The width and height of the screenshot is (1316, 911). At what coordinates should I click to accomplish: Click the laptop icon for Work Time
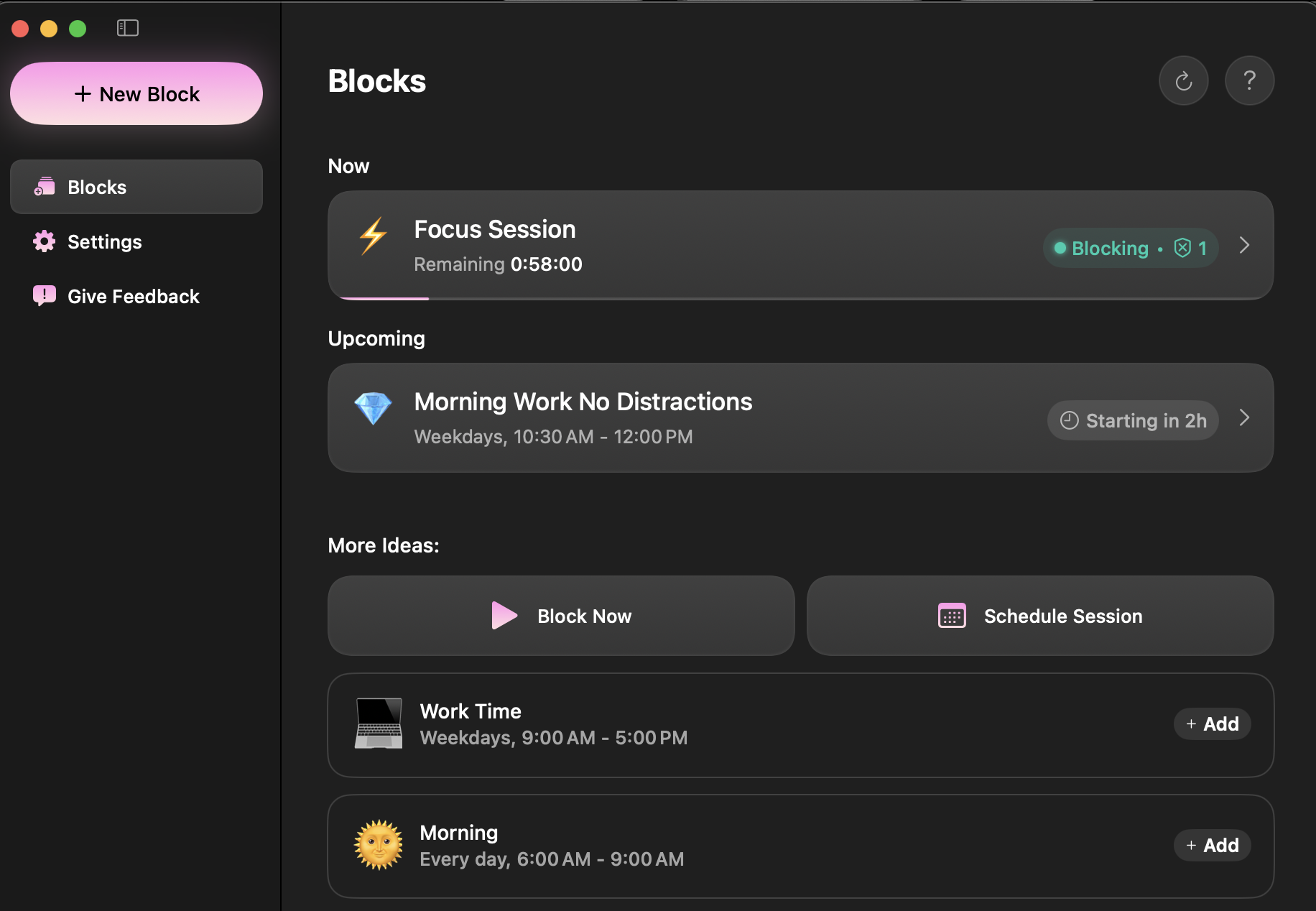click(379, 723)
